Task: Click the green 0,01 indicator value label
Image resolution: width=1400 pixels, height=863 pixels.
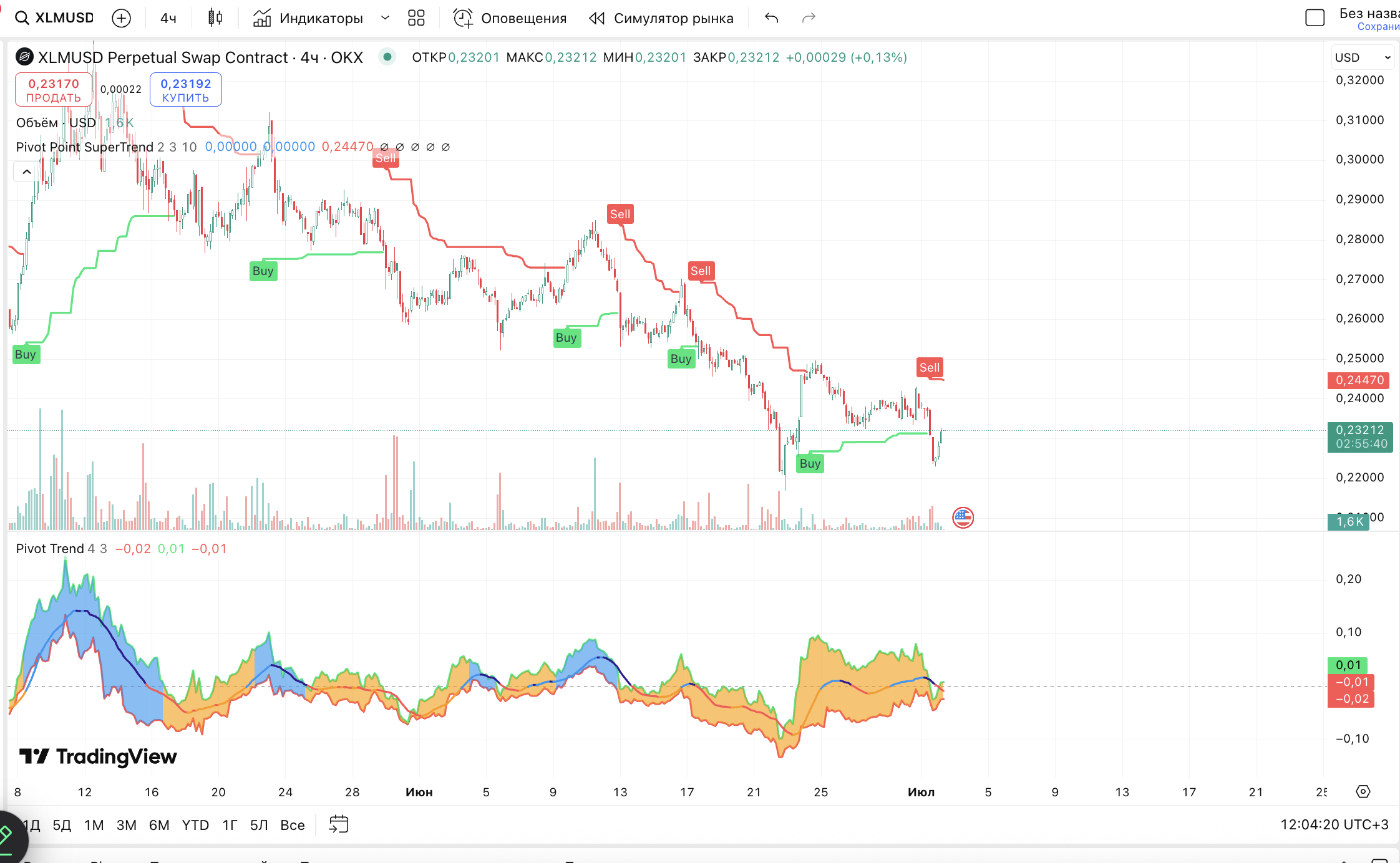Action: tap(1348, 665)
